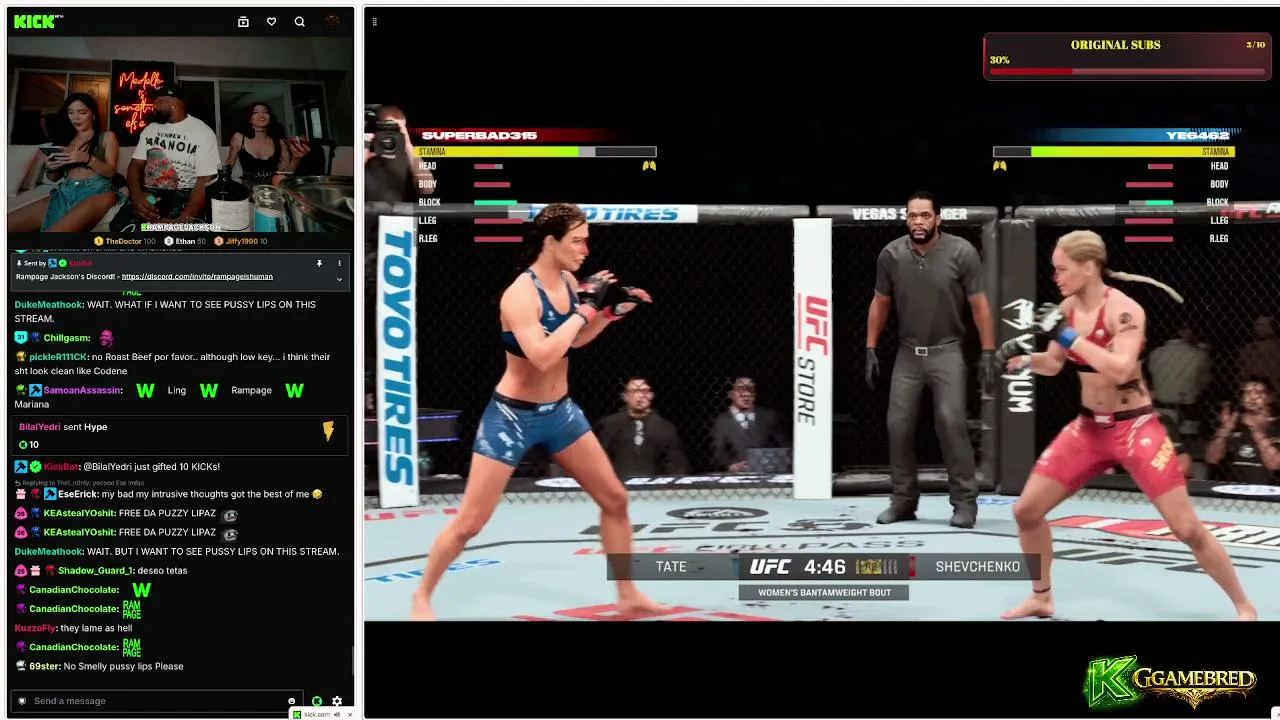Open the clips icon in the Kick header
This screenshot has height=720, width=1280.
(243, 21)
